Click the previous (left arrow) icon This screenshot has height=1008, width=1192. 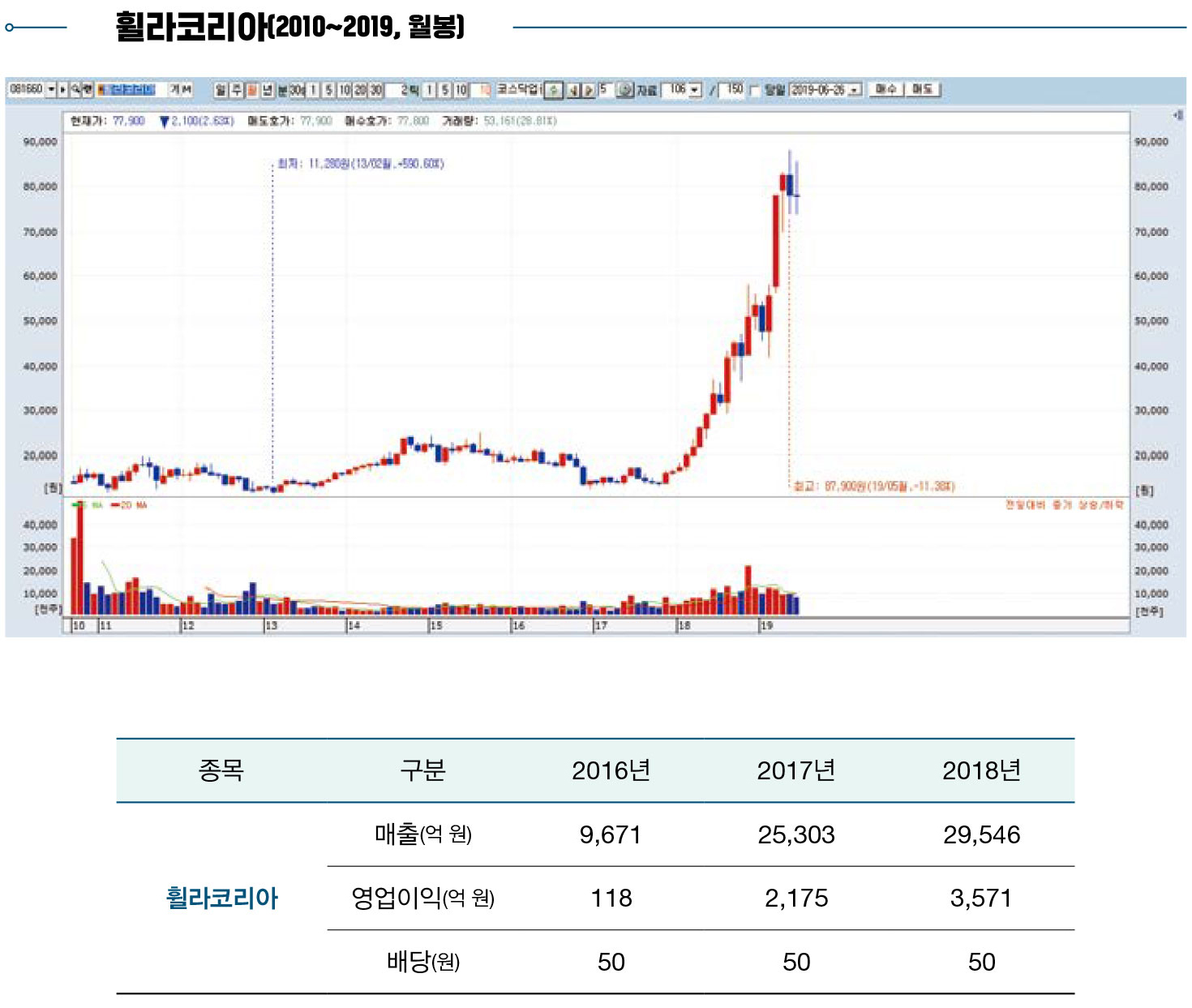572,90
